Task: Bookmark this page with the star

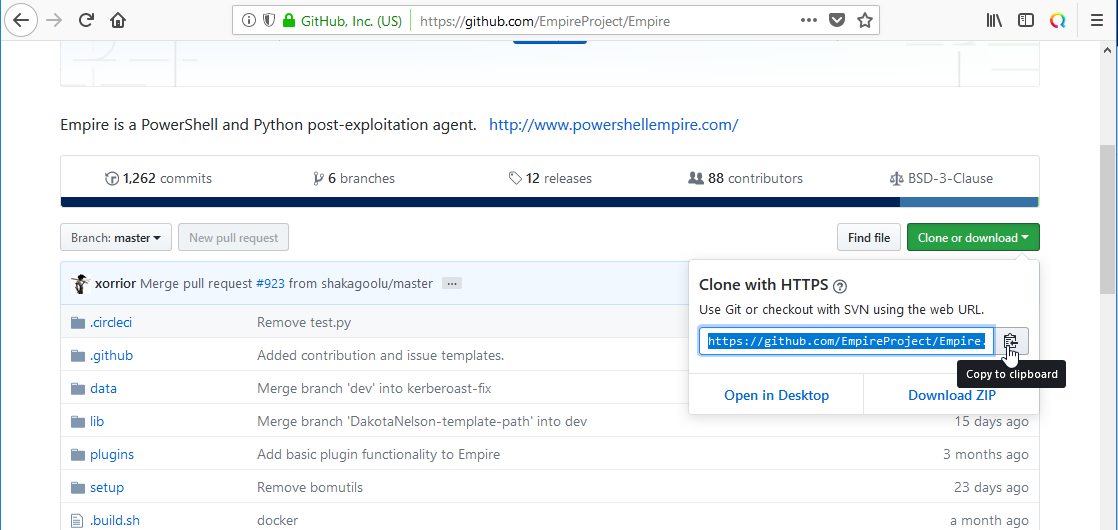Action: [865, 21]
